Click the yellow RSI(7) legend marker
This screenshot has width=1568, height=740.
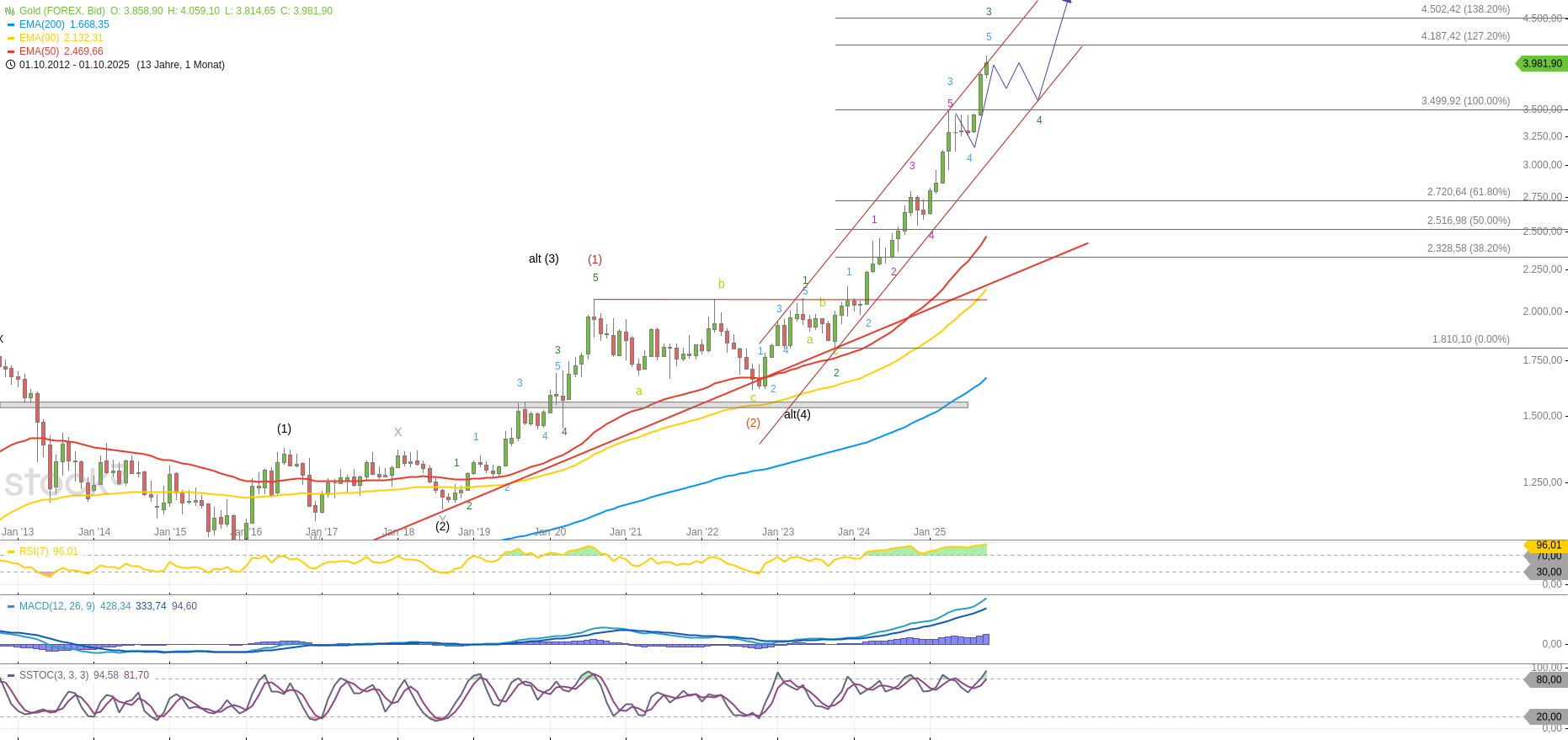[11, 552]
